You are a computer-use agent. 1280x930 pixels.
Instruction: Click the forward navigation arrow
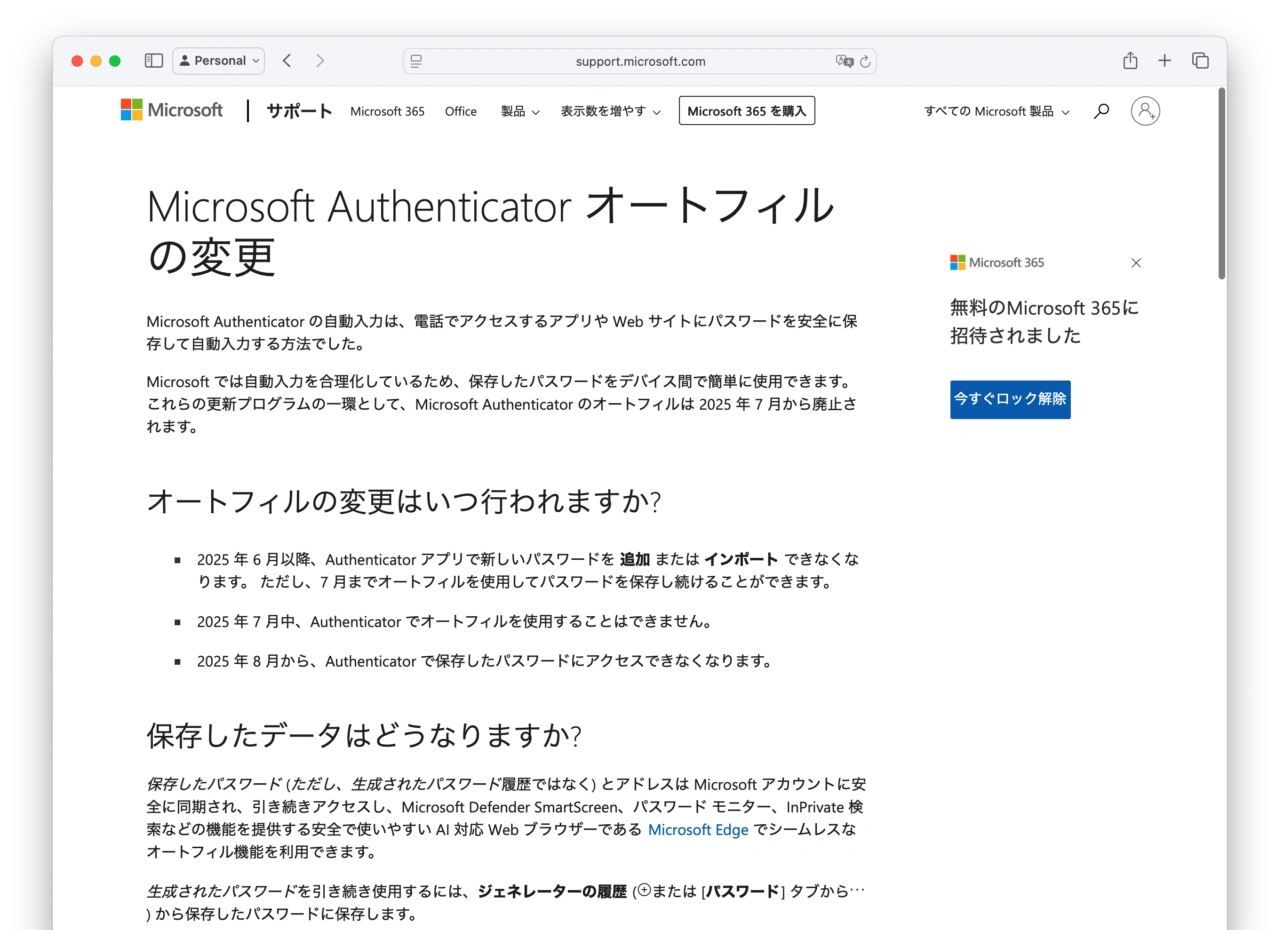[x=320, y=61]
